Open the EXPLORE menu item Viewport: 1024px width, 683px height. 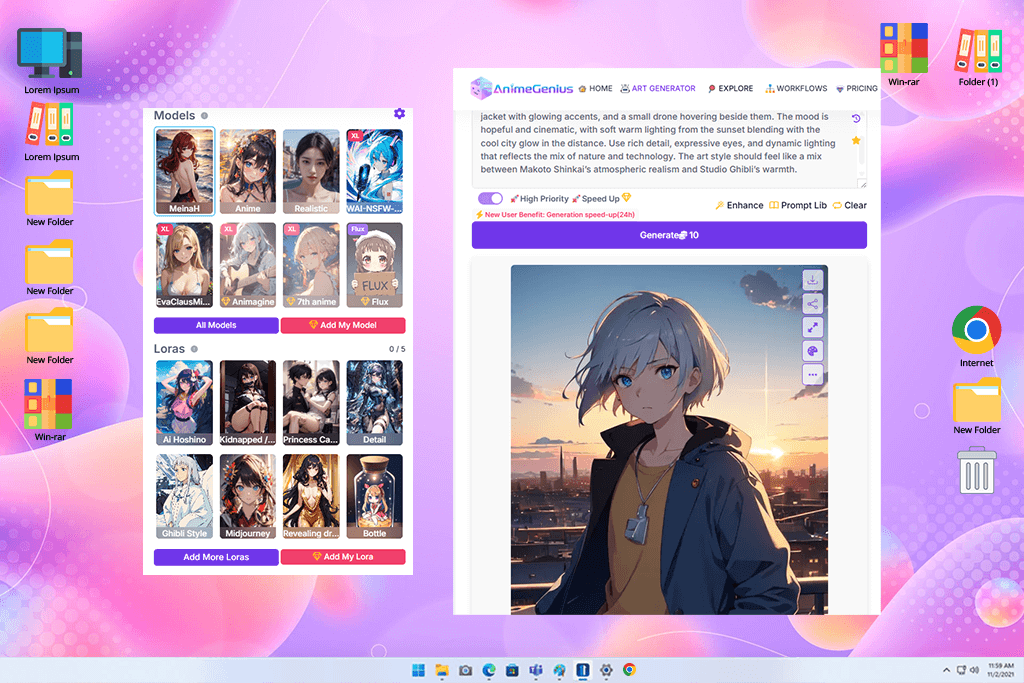731,88
